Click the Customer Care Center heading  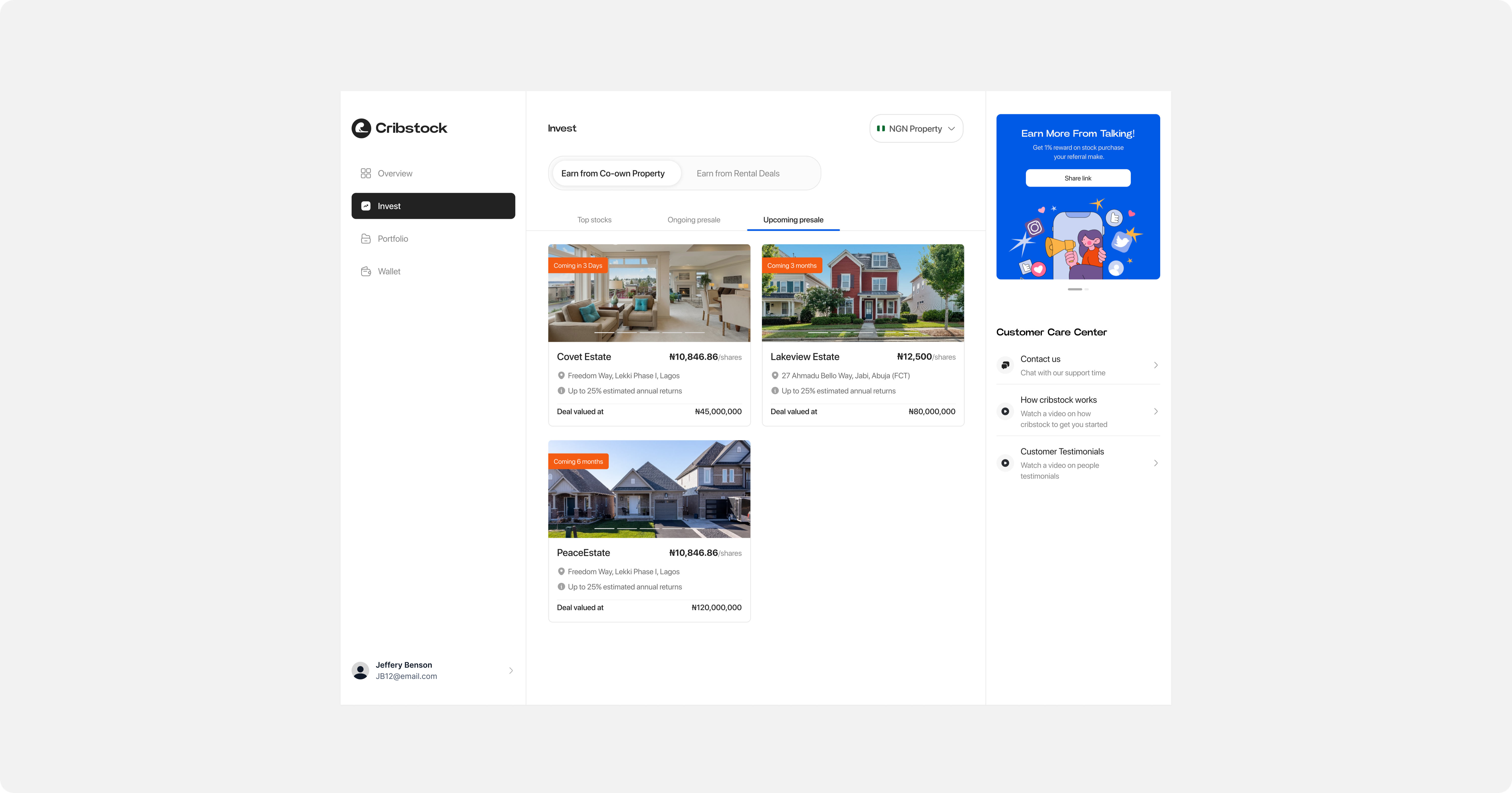[x=1051, y=332]
